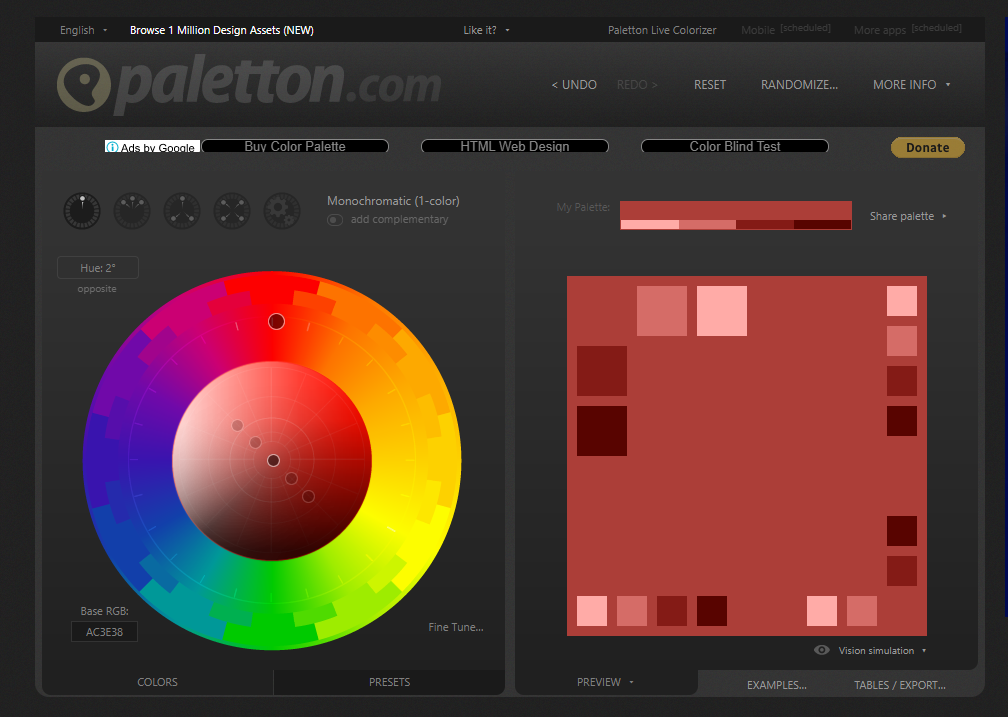
Task: Click the More apps scheduled link
Action: 908,30
